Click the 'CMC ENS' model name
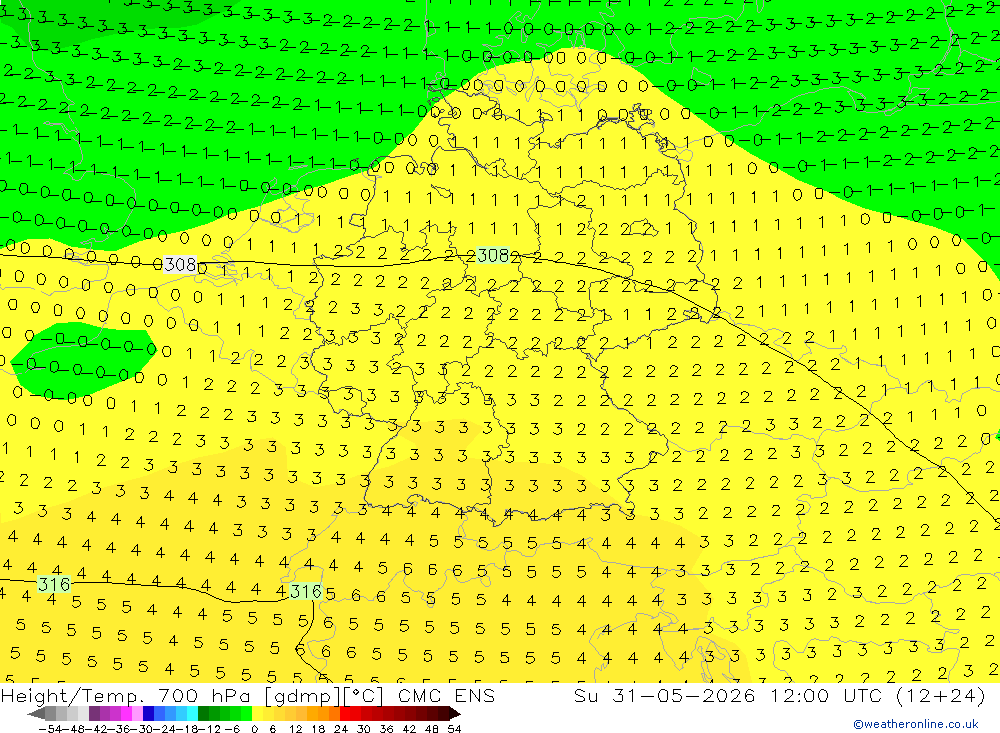1000x733 pixels. point(446,695)
